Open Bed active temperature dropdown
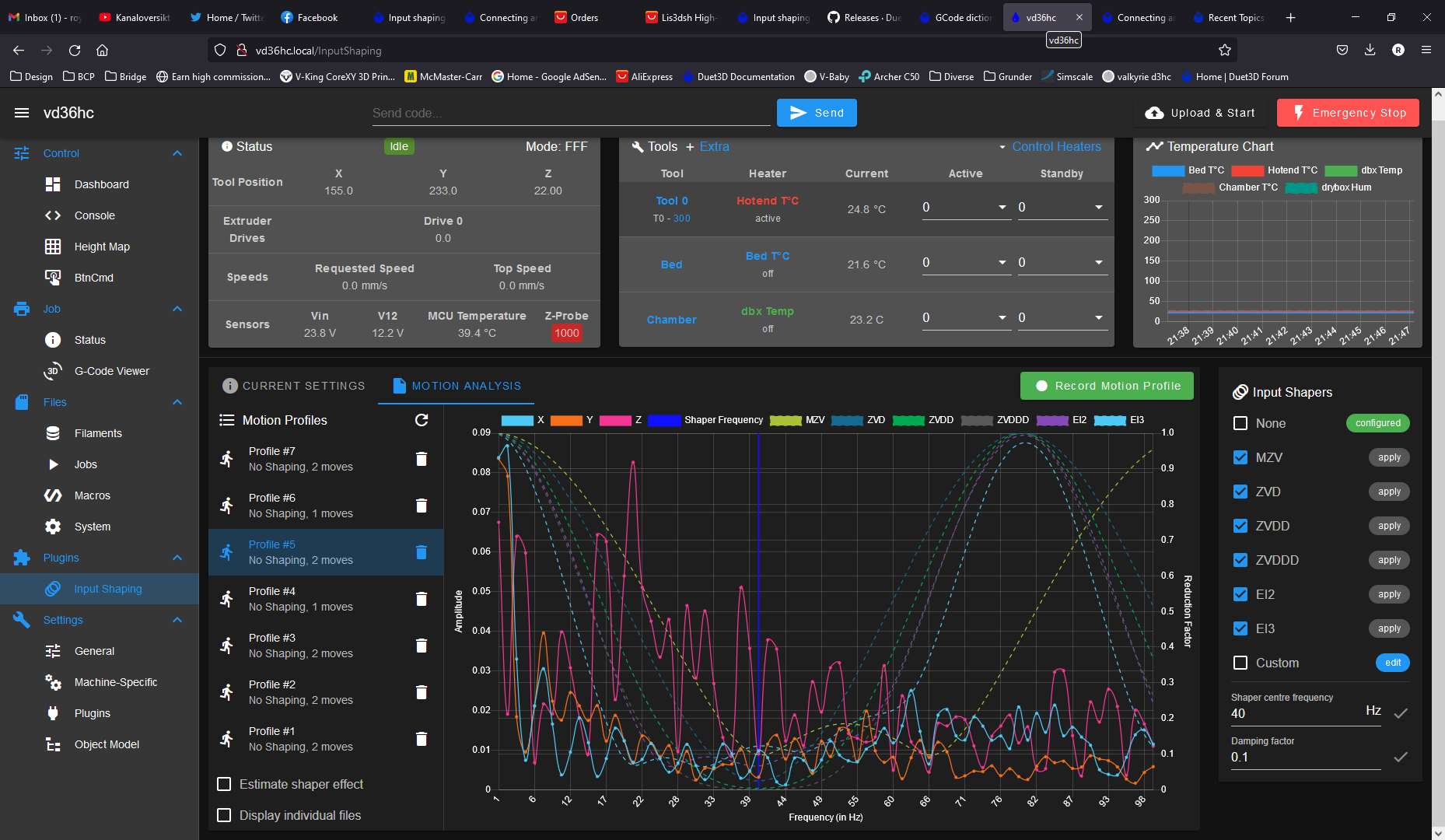The height and width of the screenshot is (840, 1445). pos(1002,262)
